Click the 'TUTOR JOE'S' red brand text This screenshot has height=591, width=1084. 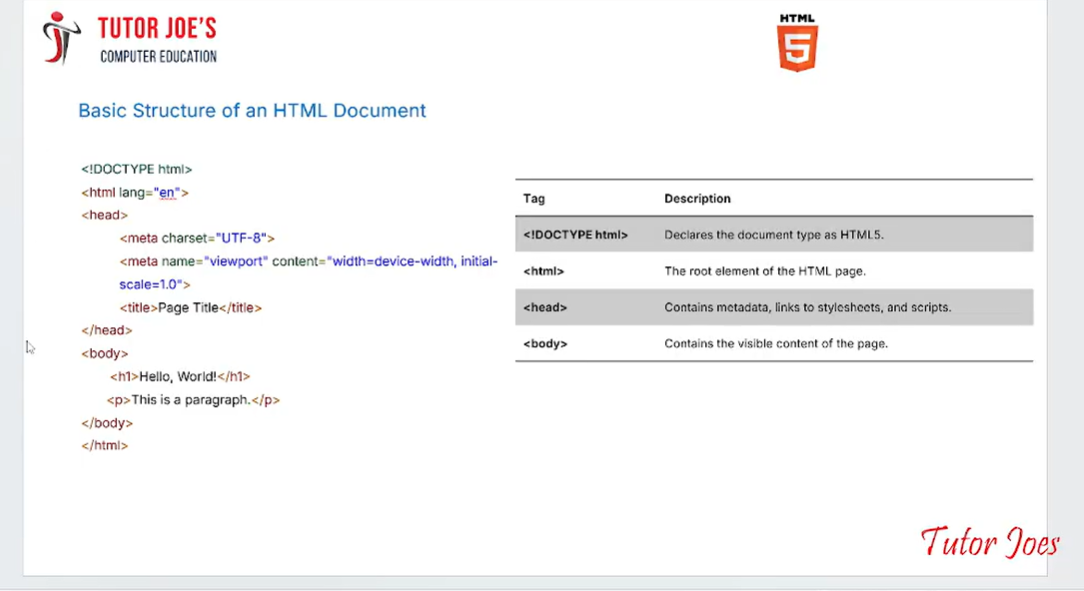pyautogui.click(x=157, y=29)
